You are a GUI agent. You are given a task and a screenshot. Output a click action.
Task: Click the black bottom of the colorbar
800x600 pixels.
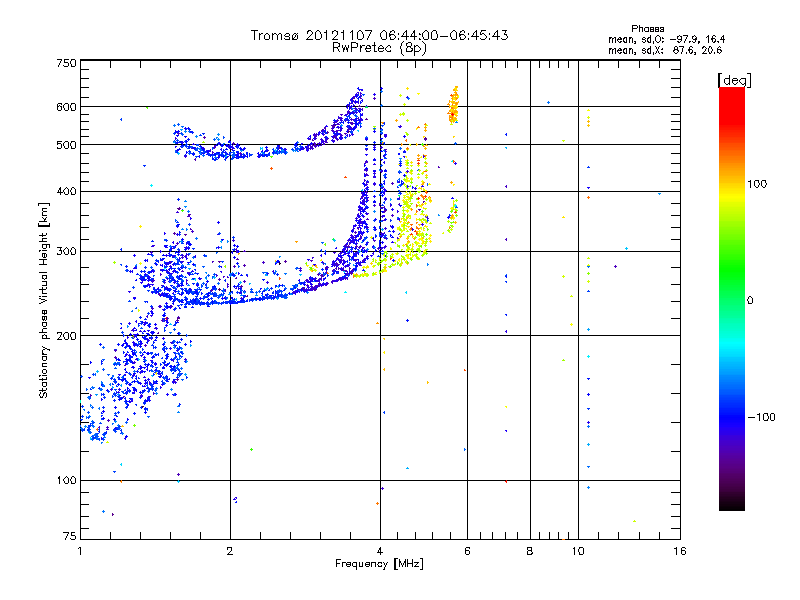point(732,506)
